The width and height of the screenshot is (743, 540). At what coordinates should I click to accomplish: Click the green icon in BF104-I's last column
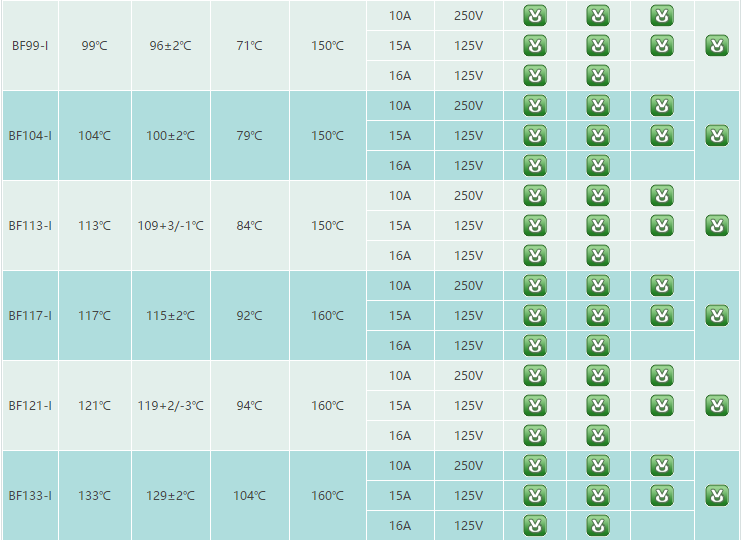(716, 136)
